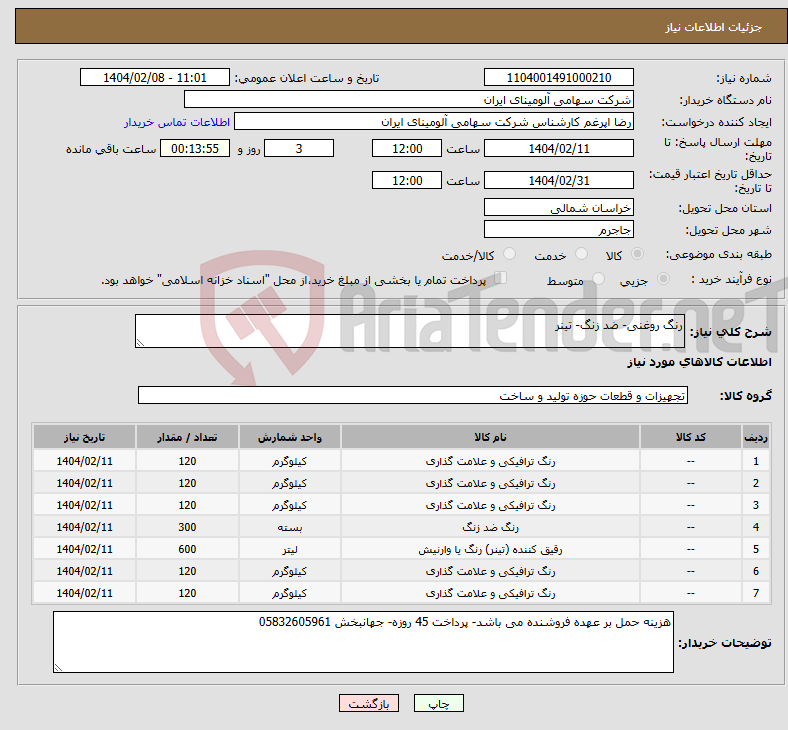Image resolution: width=788 pixels, height=730 pixels.
Task: Click the delivery province field خراسان شمالی
Action: [558, 207]
